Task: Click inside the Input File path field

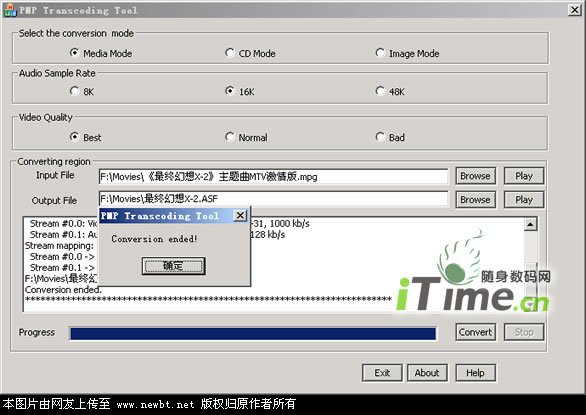Action: (273, 176)
